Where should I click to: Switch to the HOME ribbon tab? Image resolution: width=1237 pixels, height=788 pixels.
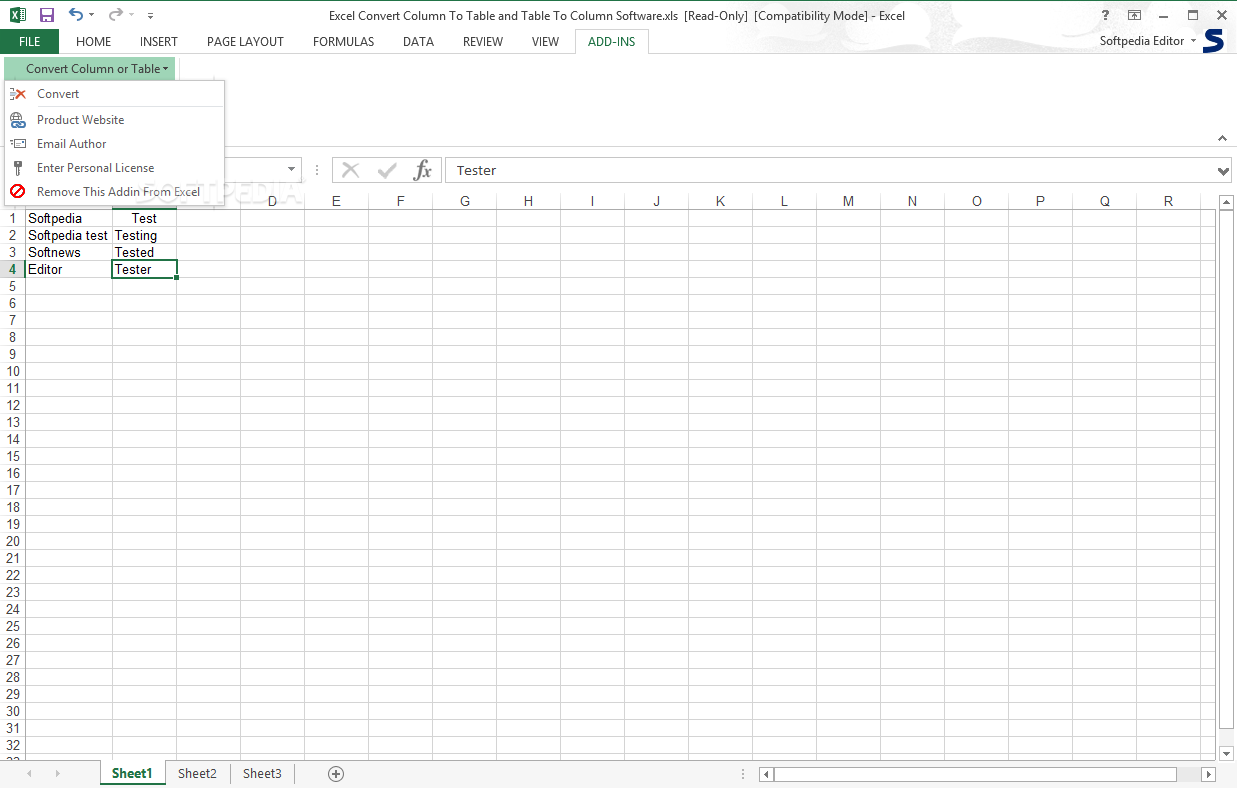click(94, 42)
